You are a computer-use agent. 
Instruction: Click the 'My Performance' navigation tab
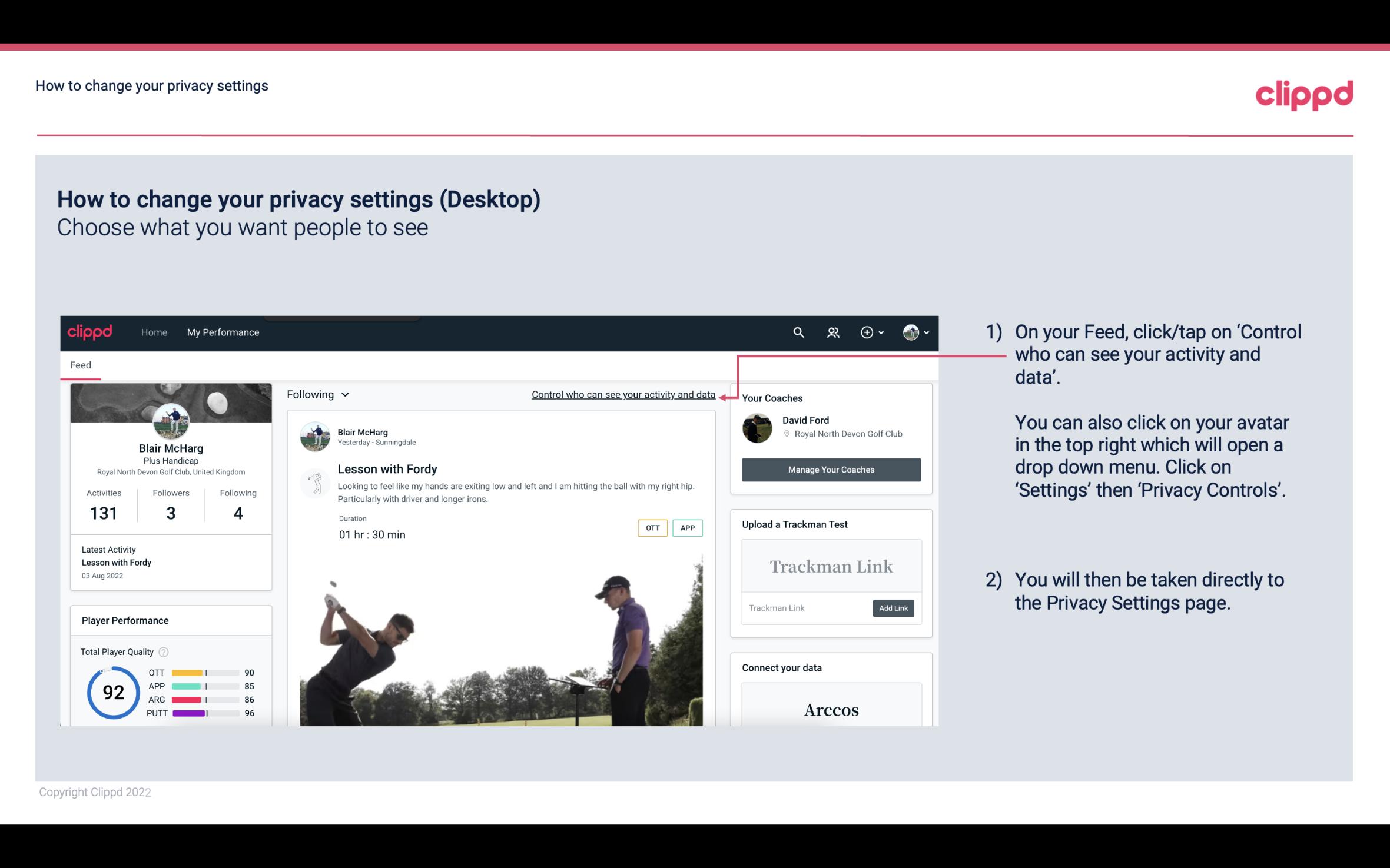coord(223,331)
